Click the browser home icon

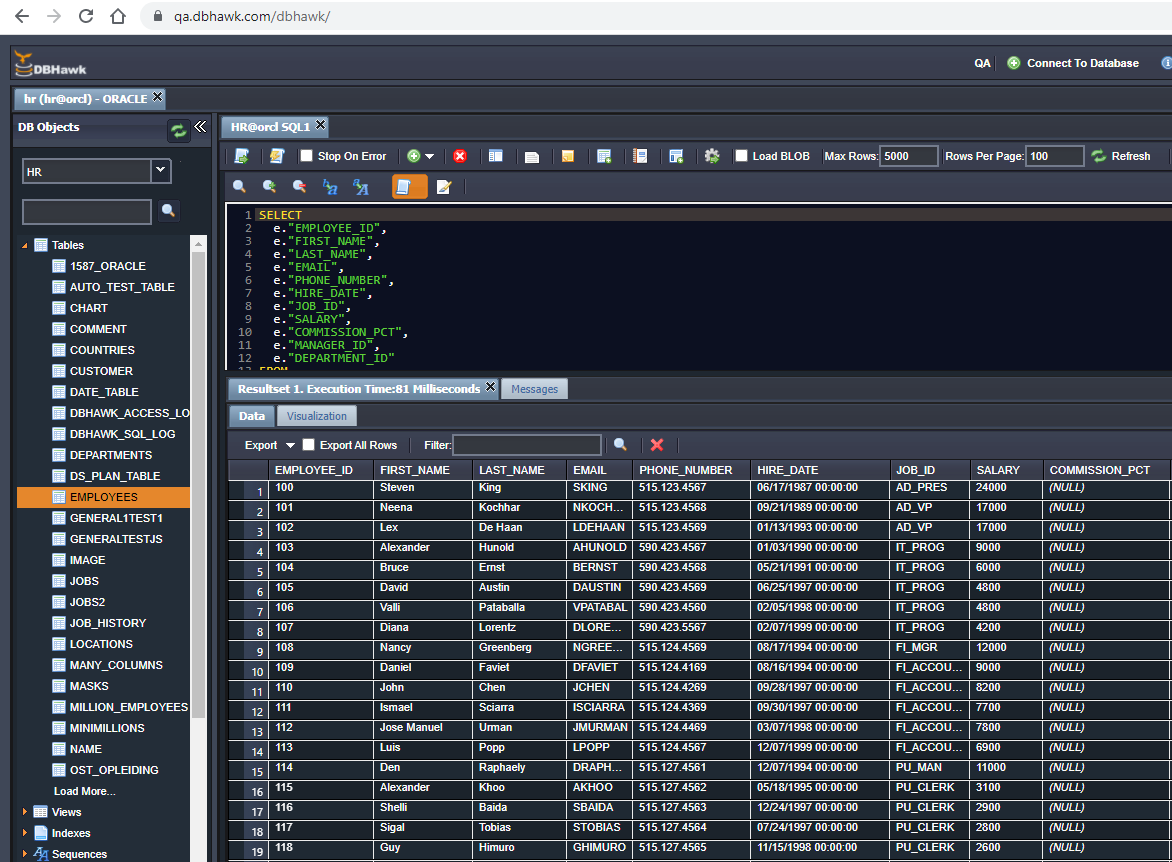tap(117, 16)
